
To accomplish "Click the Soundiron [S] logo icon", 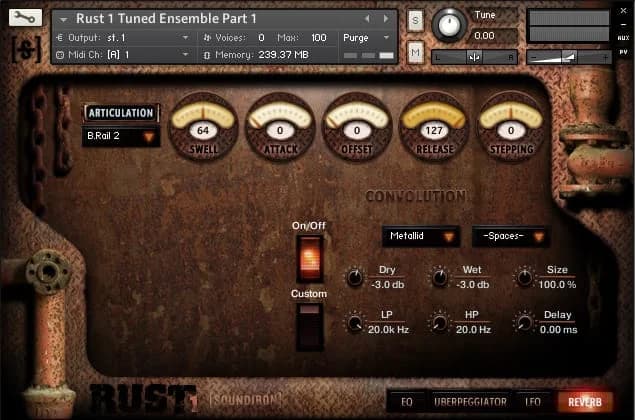I will (26, 49).
